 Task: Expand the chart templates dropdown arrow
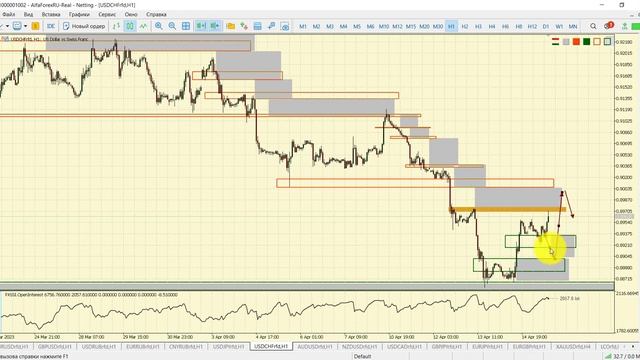coord(25,26)
